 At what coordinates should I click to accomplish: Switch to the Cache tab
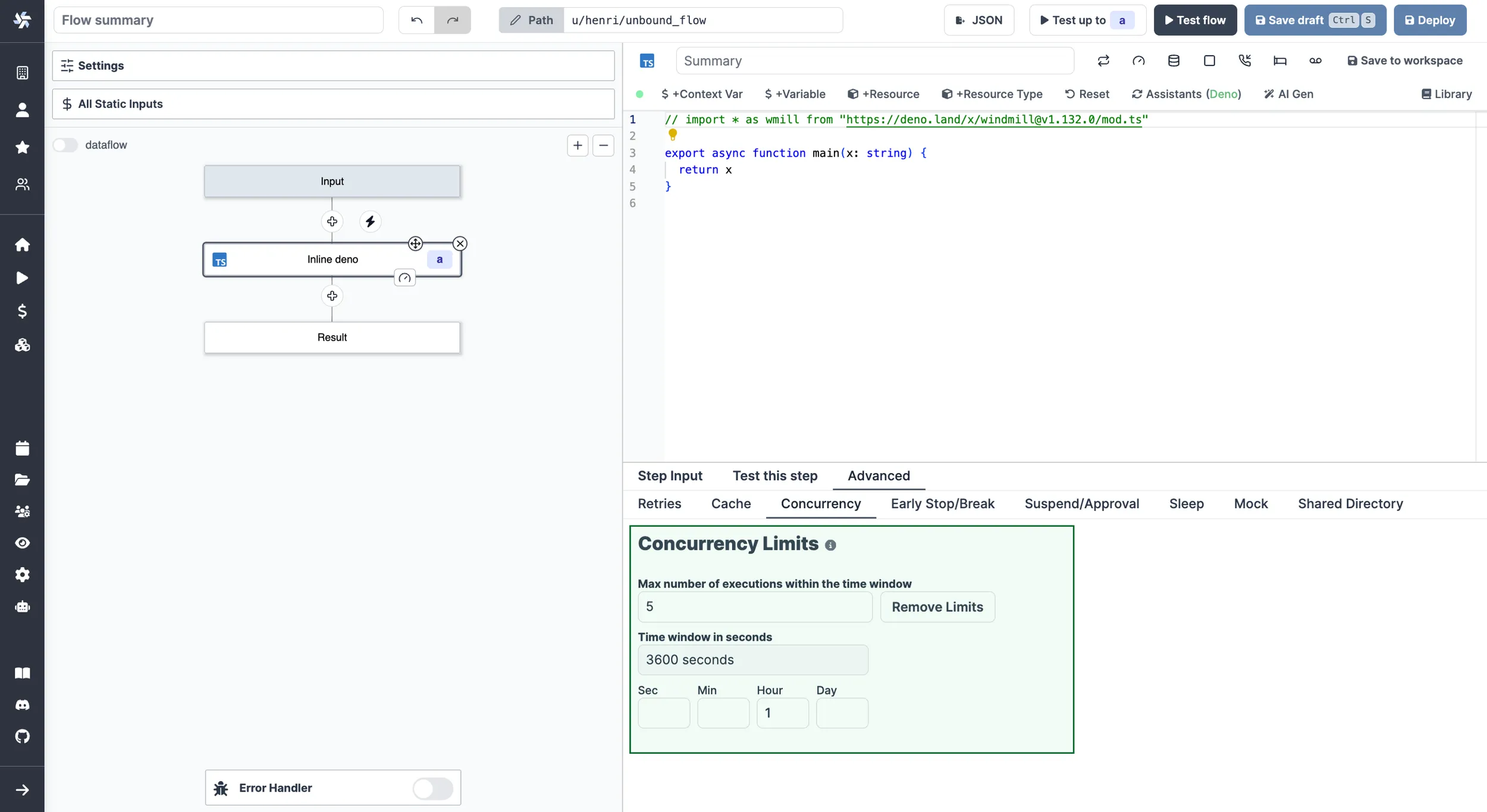click(x=731, y=503)
